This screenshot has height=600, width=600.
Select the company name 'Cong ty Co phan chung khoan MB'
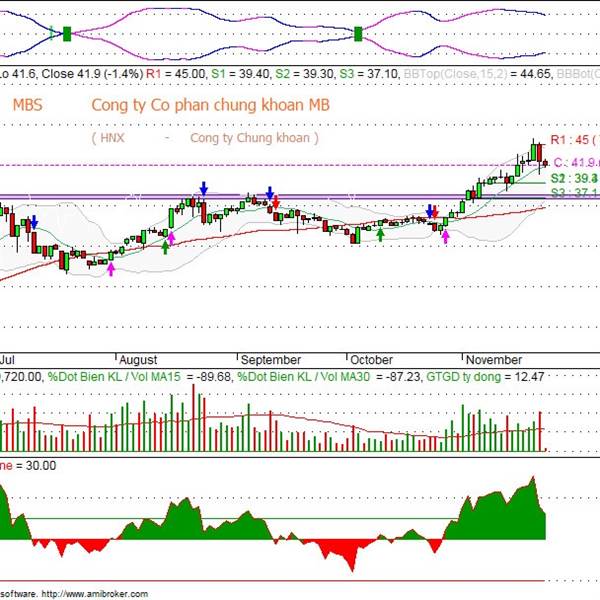pyautogui.click(x=210, y=105)
